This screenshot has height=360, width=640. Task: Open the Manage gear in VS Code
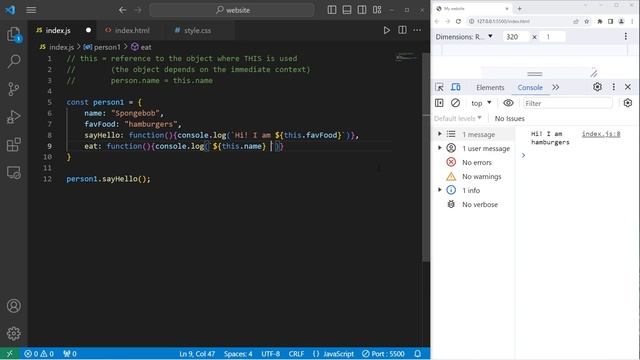[13, 333]
